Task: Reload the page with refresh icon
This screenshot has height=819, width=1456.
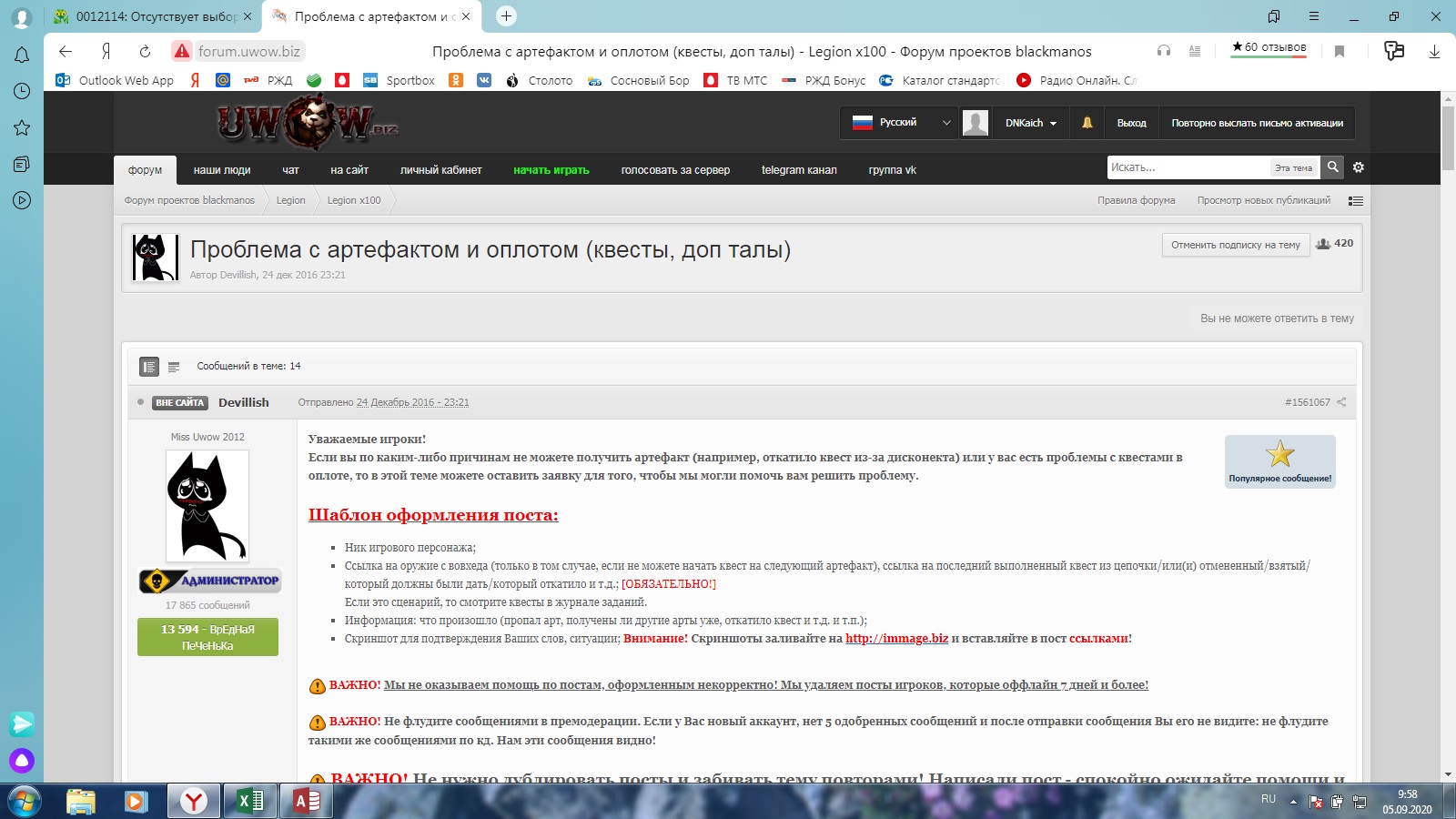Action: pos(145,52)
